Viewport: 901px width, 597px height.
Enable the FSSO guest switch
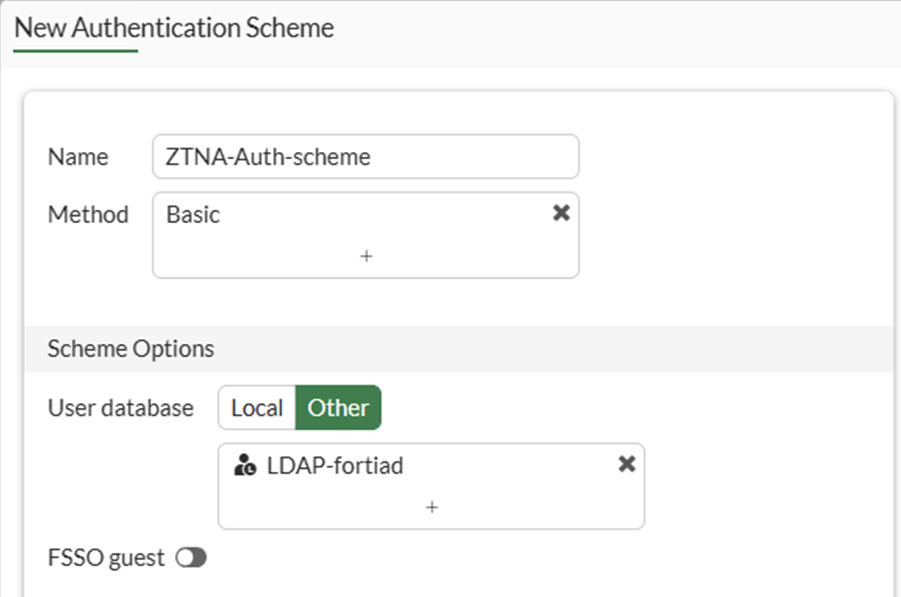[x=190, y=558]
